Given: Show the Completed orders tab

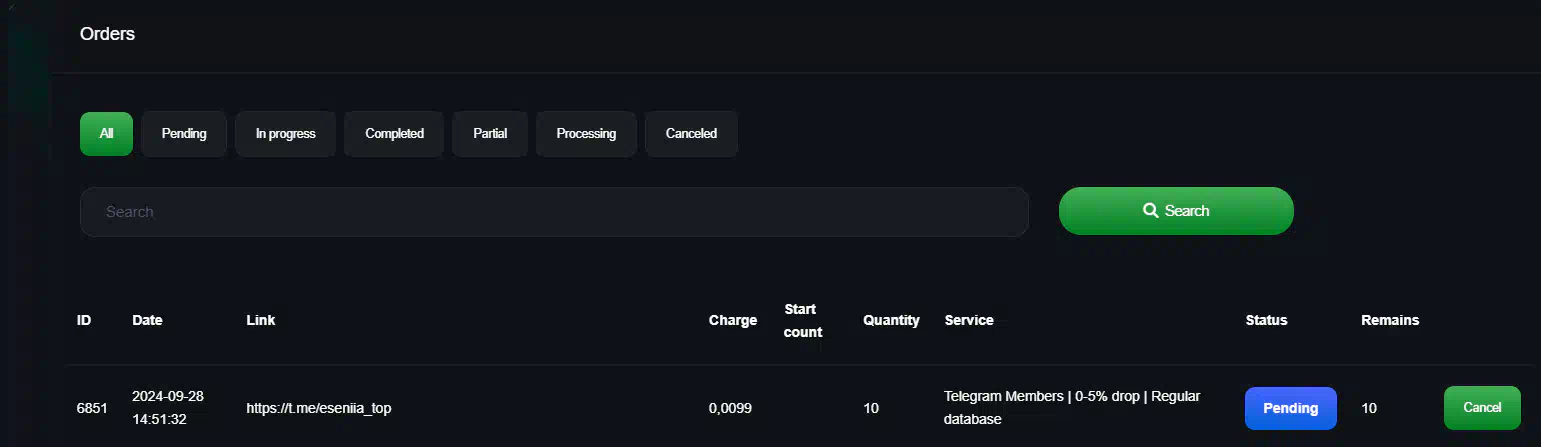Looking at the screenshot, I should (394, 134).
